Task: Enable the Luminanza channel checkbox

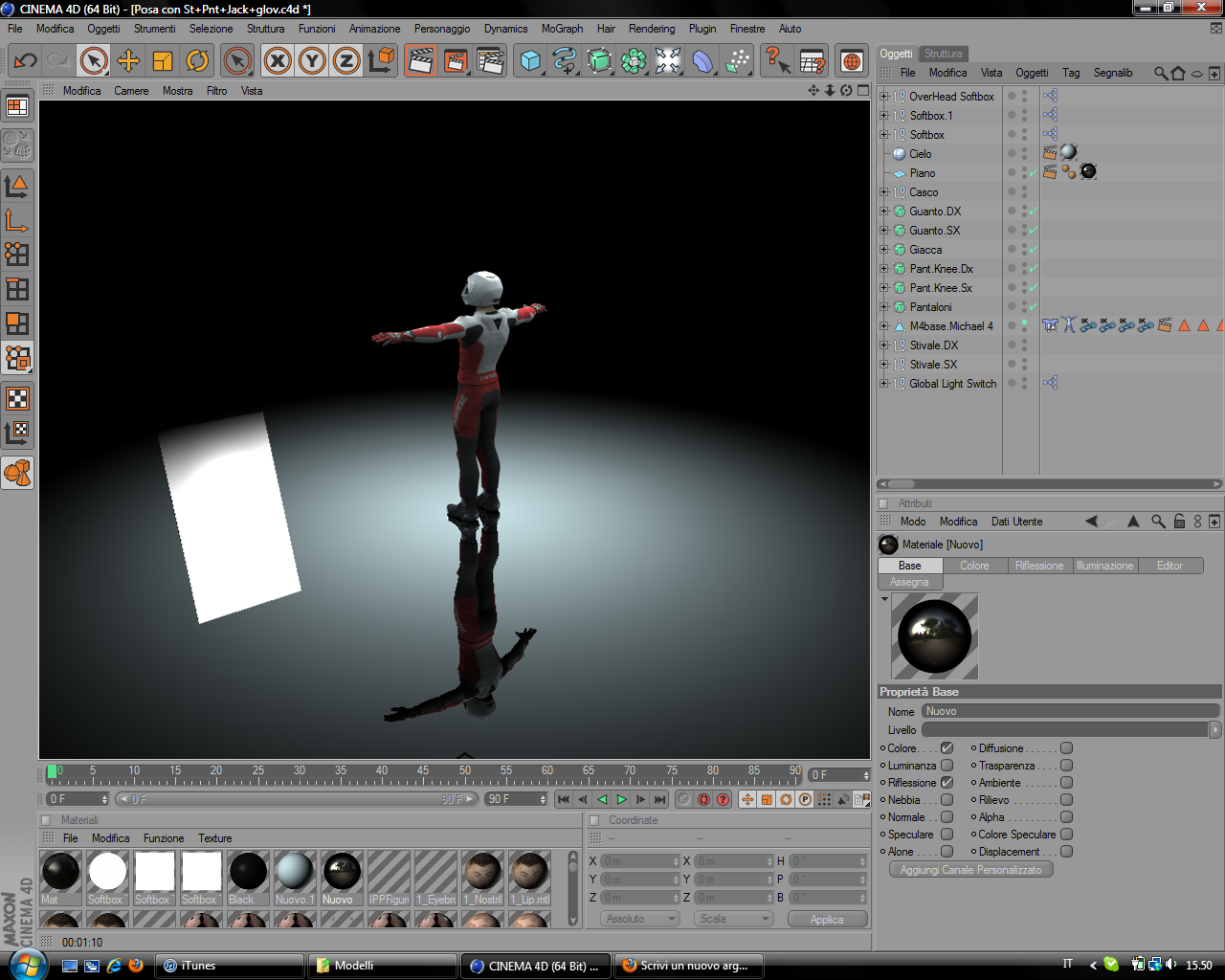Action: tap(947, 766)
